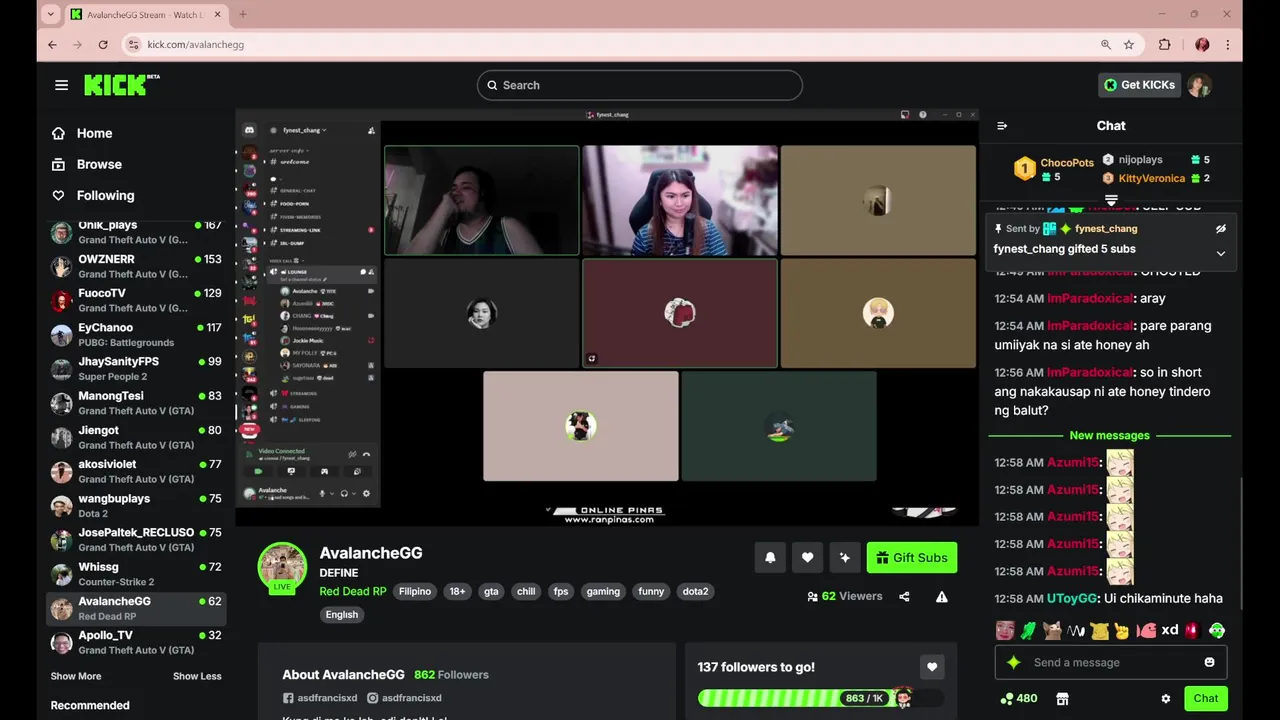Screen dimensions: 1280x720
Task: Open the hamburger sidebar menu
Action: tap(62, 85)
